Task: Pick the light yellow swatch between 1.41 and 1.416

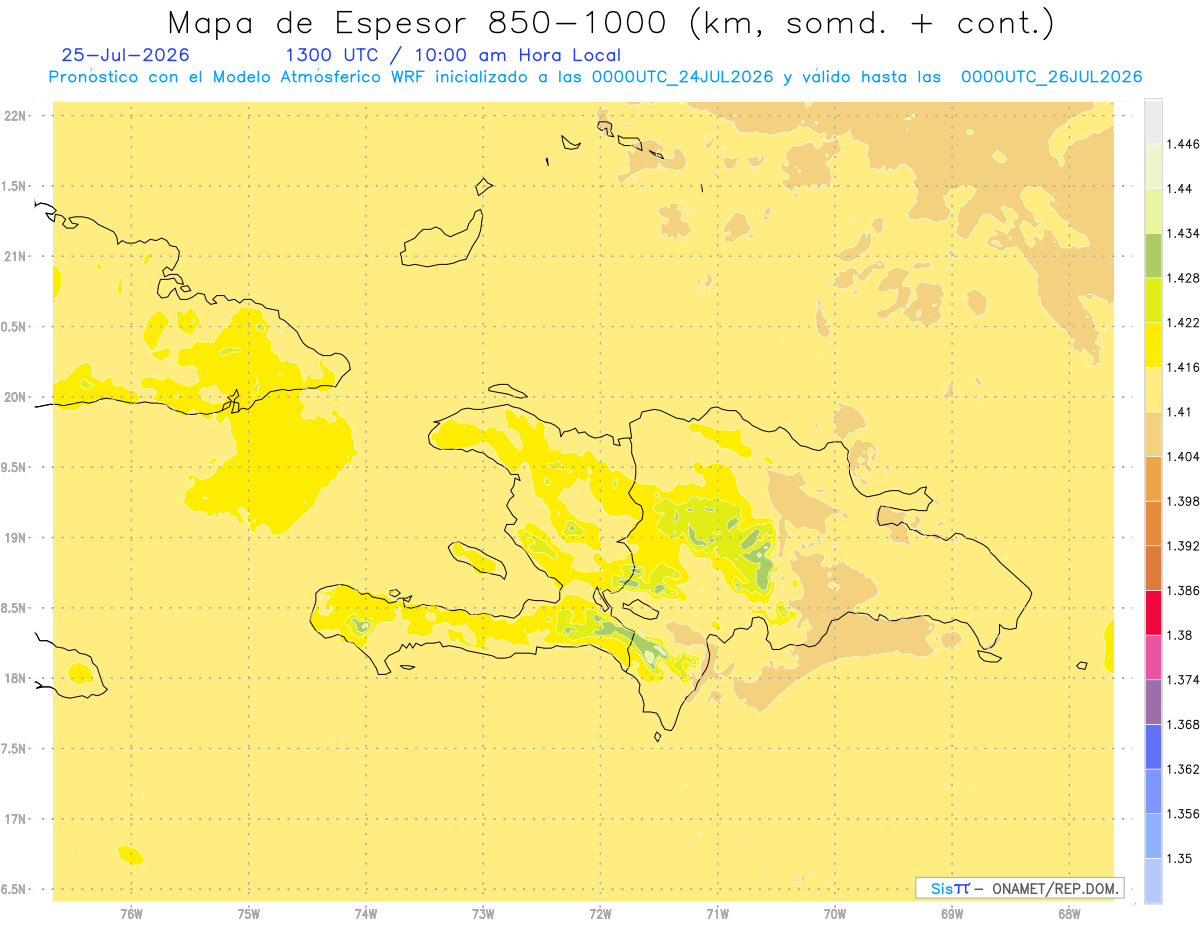Action: (1153, 389)
